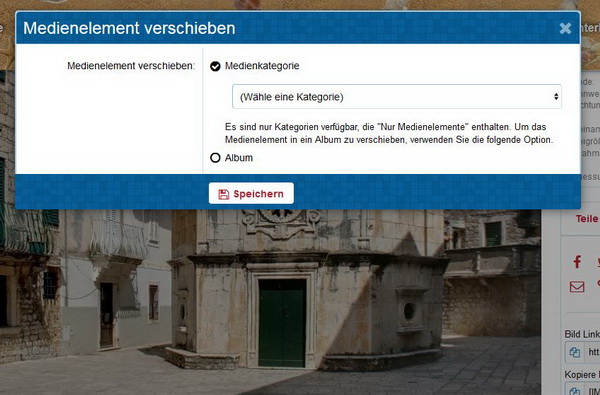Viewport: 600px width, 395px height.
Task: Click the copy icon below the Kopiere label
Action: point(574,390)
